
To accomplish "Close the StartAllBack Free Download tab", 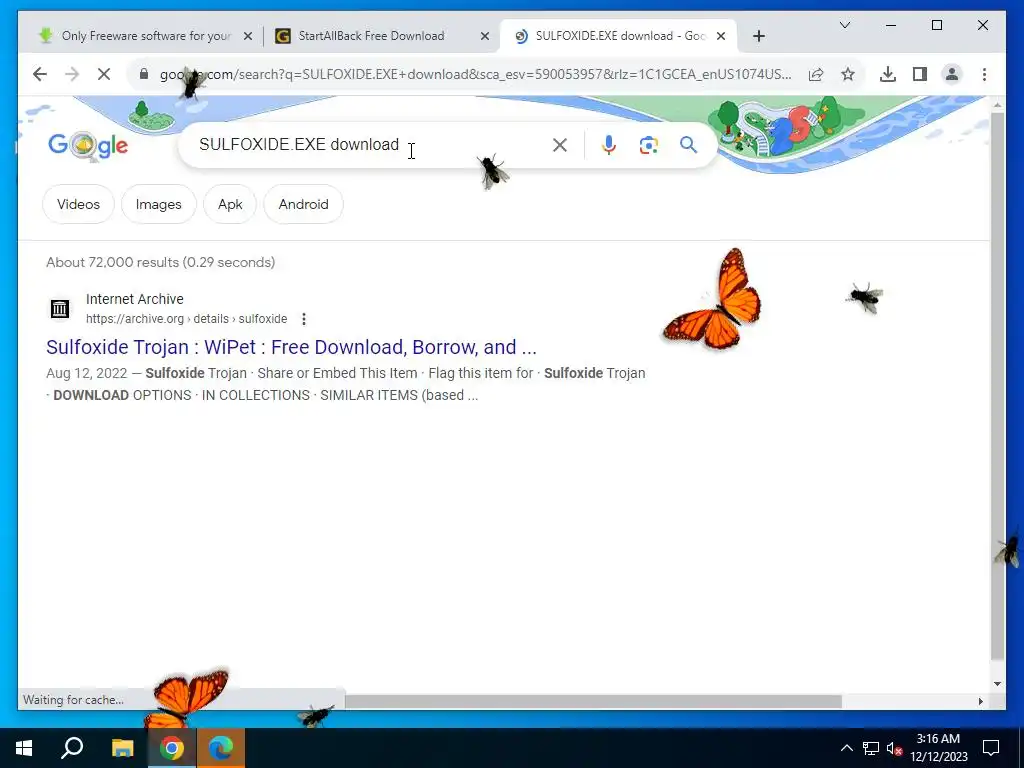I will [x=485, y=36].
